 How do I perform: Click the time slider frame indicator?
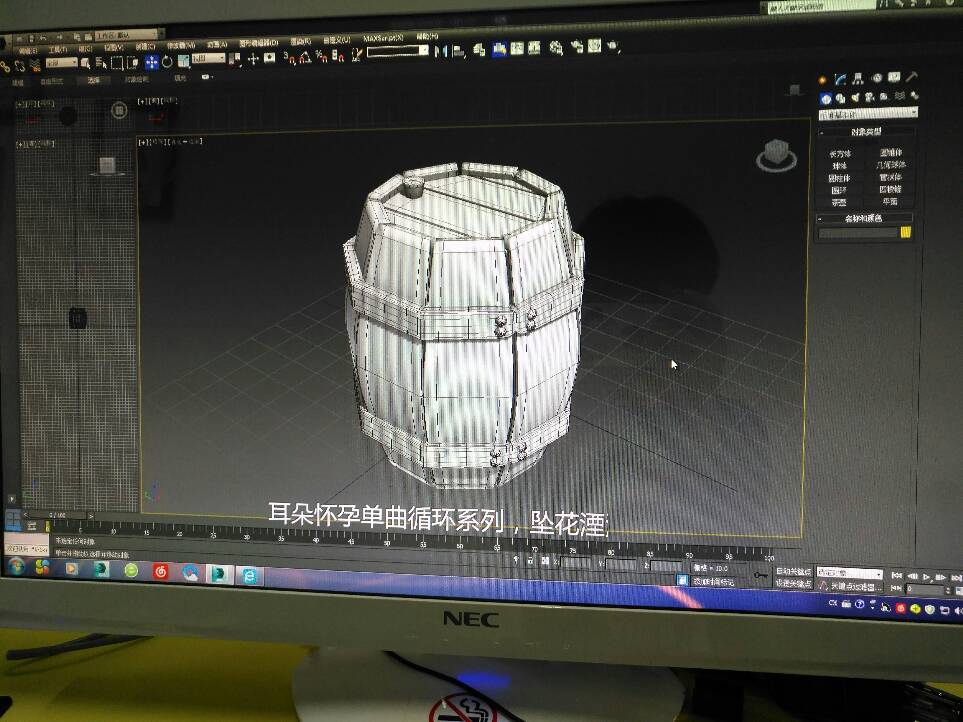pos(58,515)
